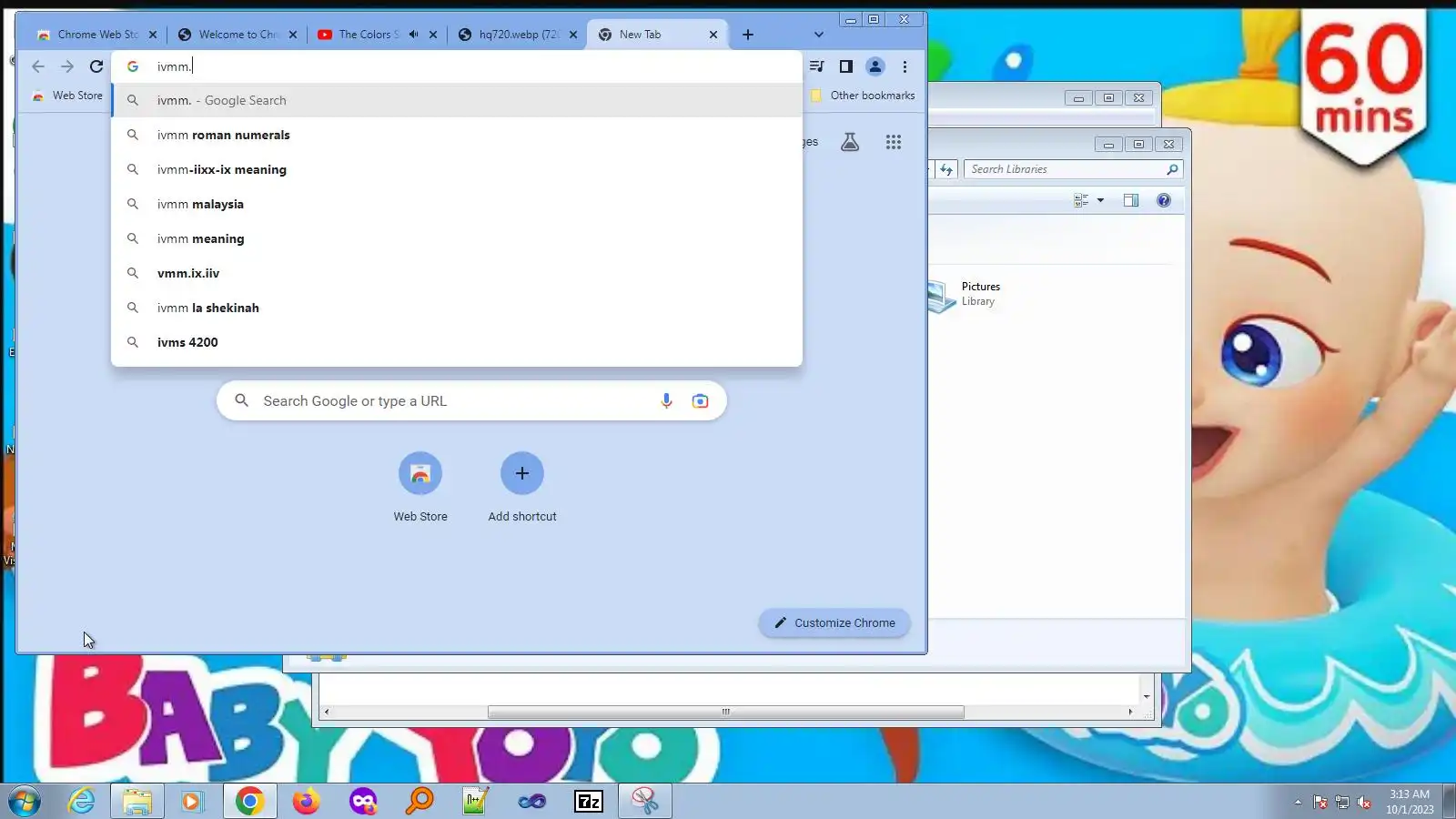Image resolution: width=1456 pixels, height=819 pixels.
Task: Close the Welcome to Chrome tab
Action: click(293, 35)
